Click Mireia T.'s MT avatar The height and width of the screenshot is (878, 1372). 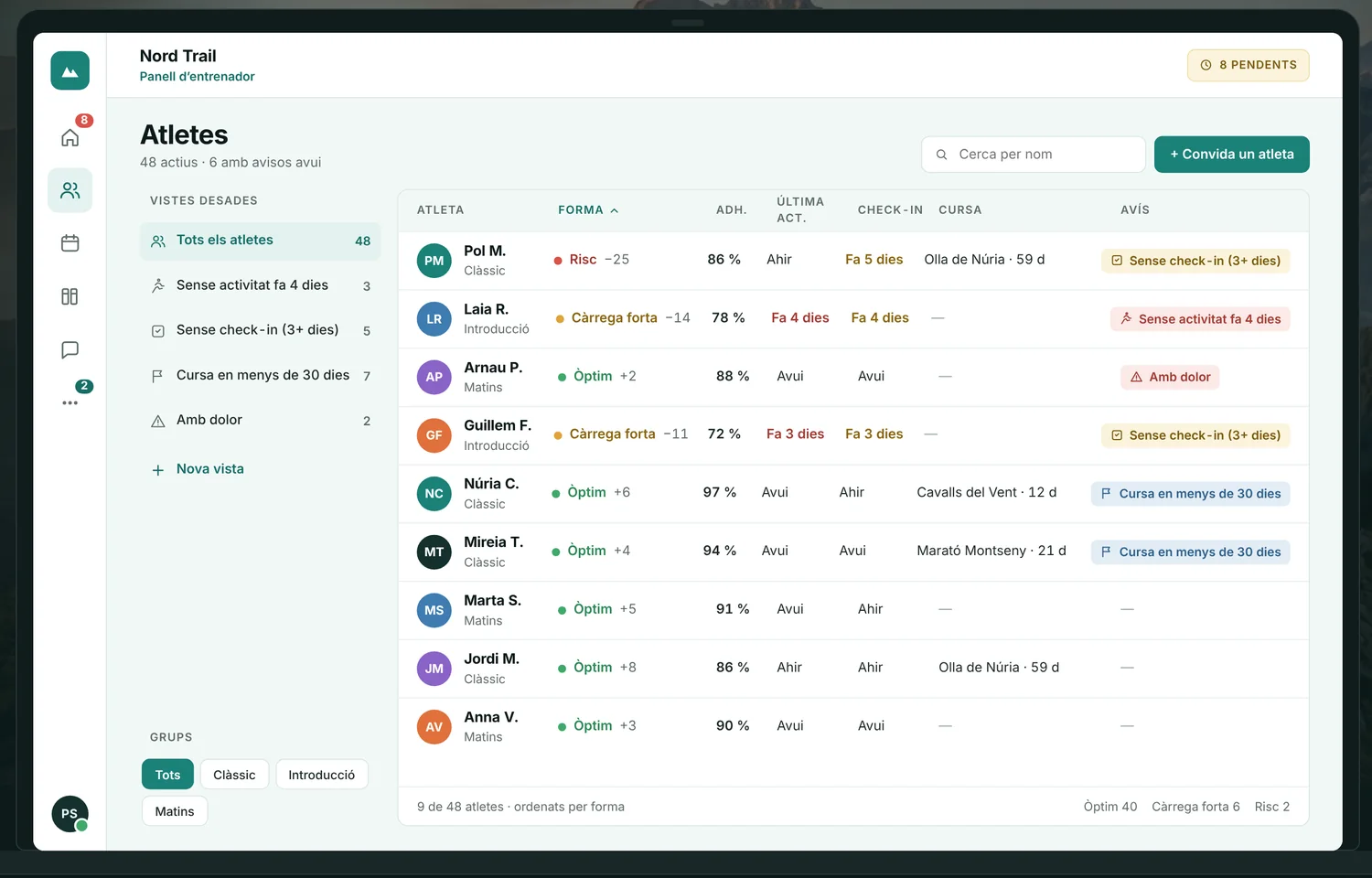[x=434, y=552]
